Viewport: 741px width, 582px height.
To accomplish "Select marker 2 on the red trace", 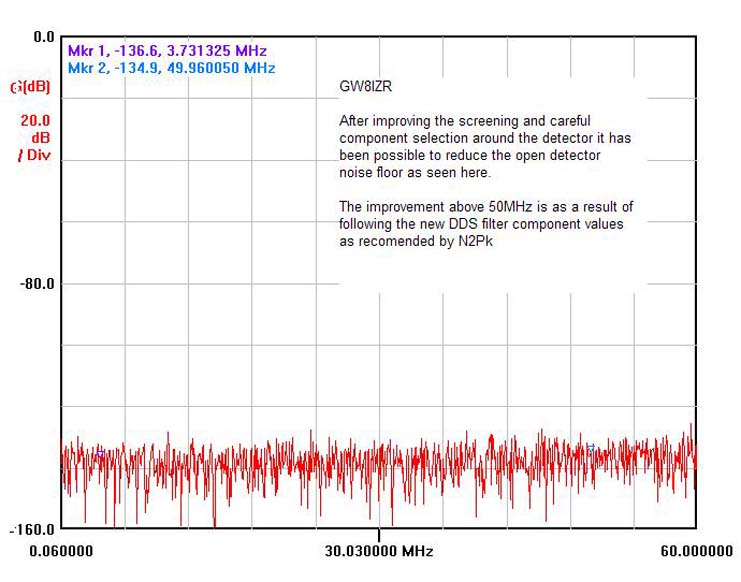I will pos(590,448).
